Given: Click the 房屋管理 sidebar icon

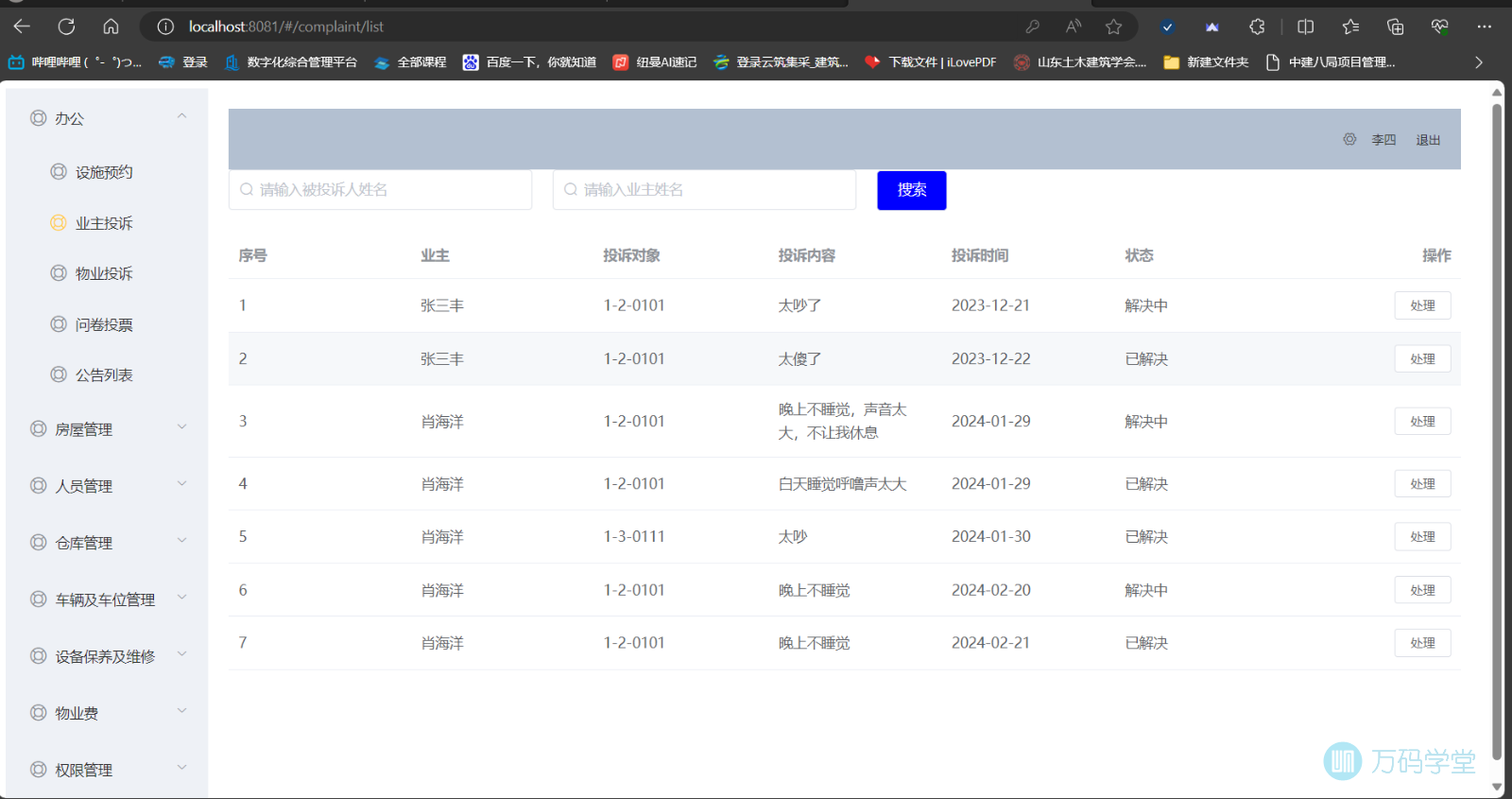Looking at the screenshot, I should coord(38,429).
